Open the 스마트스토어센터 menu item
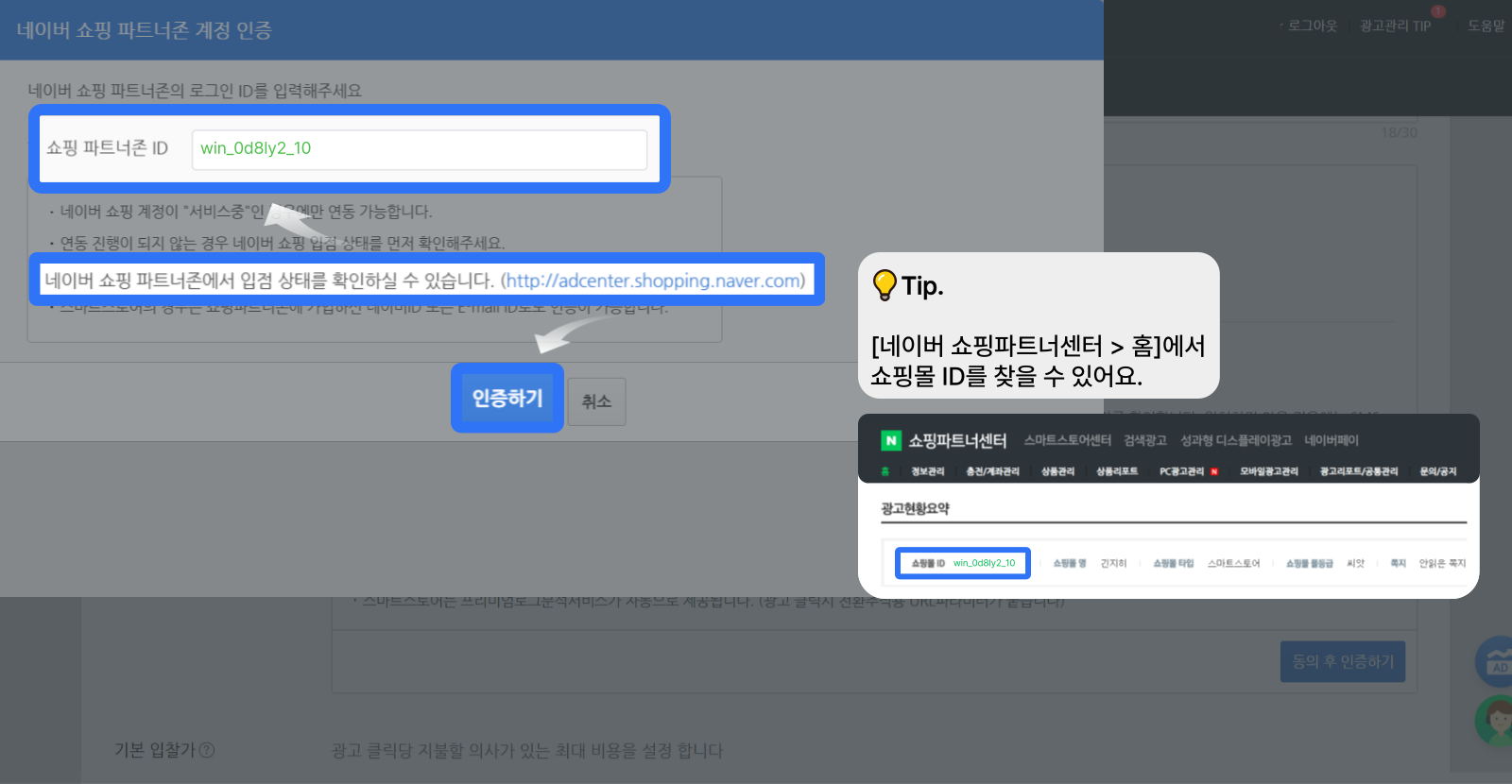This screenshot has height=784, width=1512. pos(1068,440)
